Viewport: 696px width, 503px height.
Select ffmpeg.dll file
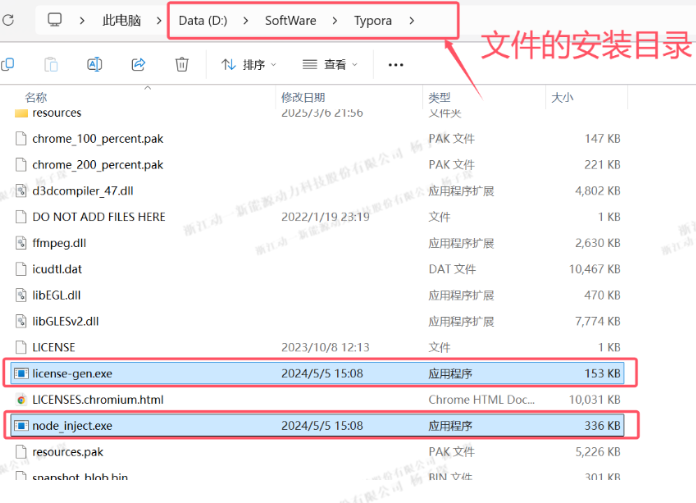pos(59,243)
